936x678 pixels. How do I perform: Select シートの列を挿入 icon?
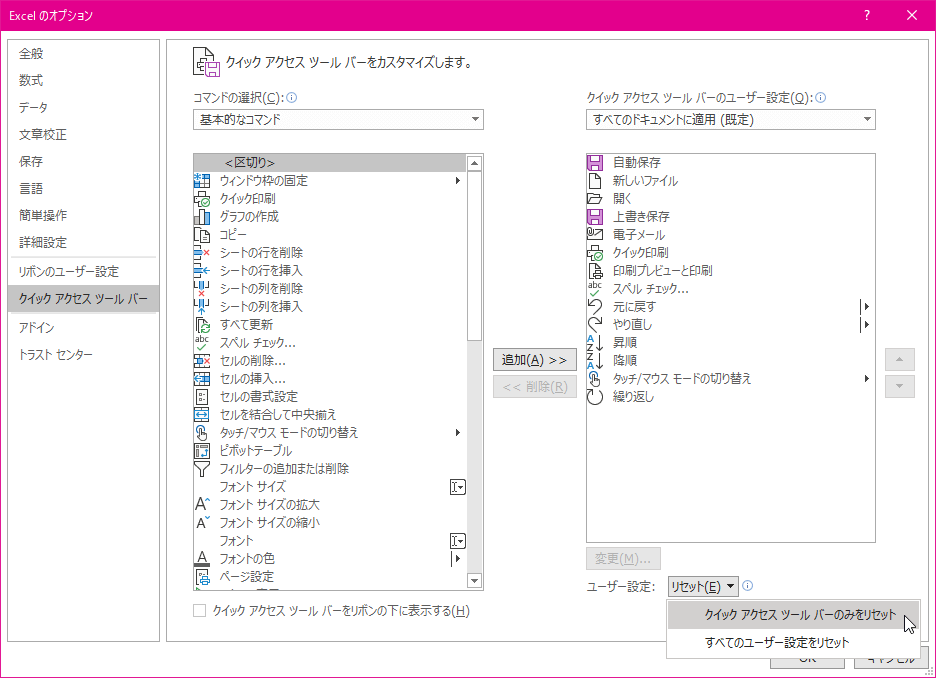(202, 307)
